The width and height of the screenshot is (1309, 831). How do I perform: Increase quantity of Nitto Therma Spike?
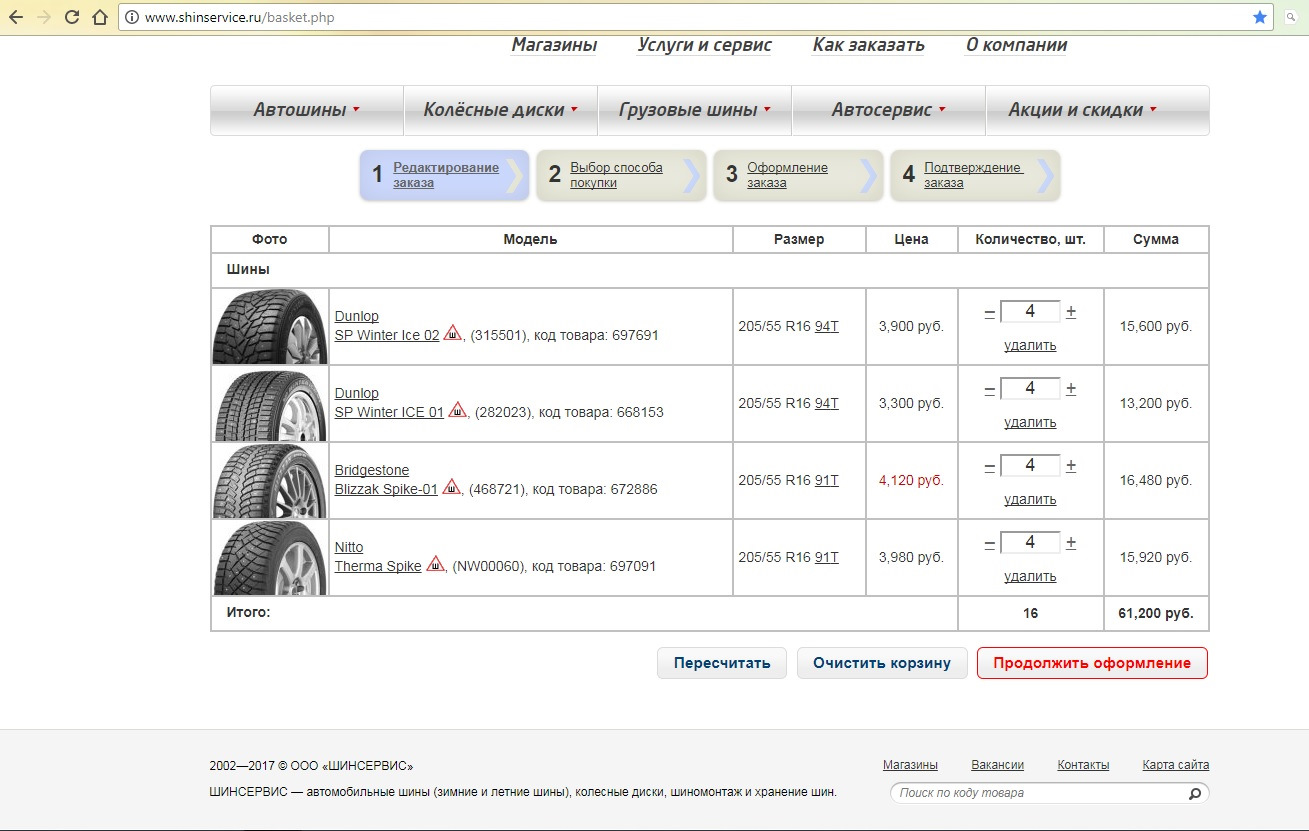(1071, 543)
